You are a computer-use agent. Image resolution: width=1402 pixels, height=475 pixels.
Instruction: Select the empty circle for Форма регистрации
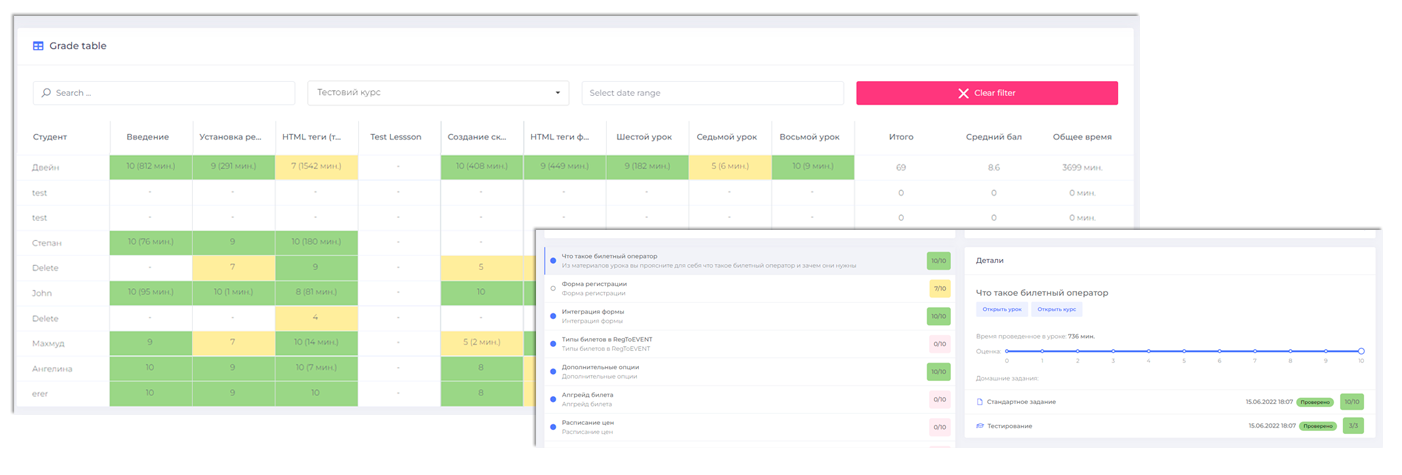pyautogui.click(x=552, y=288)
